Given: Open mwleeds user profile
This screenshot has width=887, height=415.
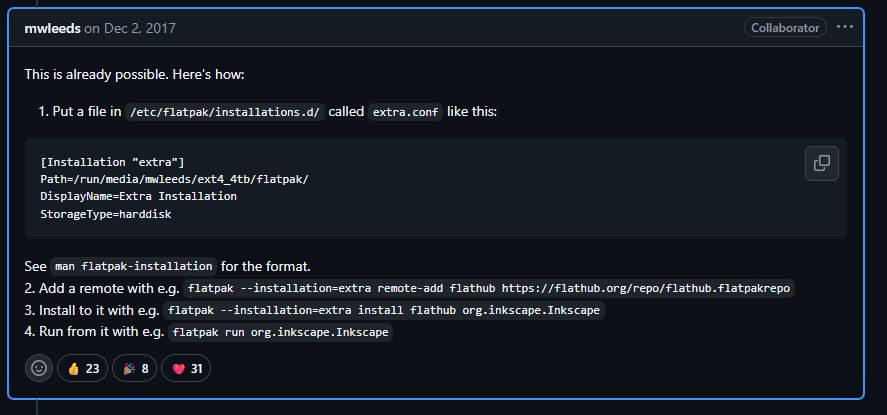Looking at the screenshot, I should point(52,28).
